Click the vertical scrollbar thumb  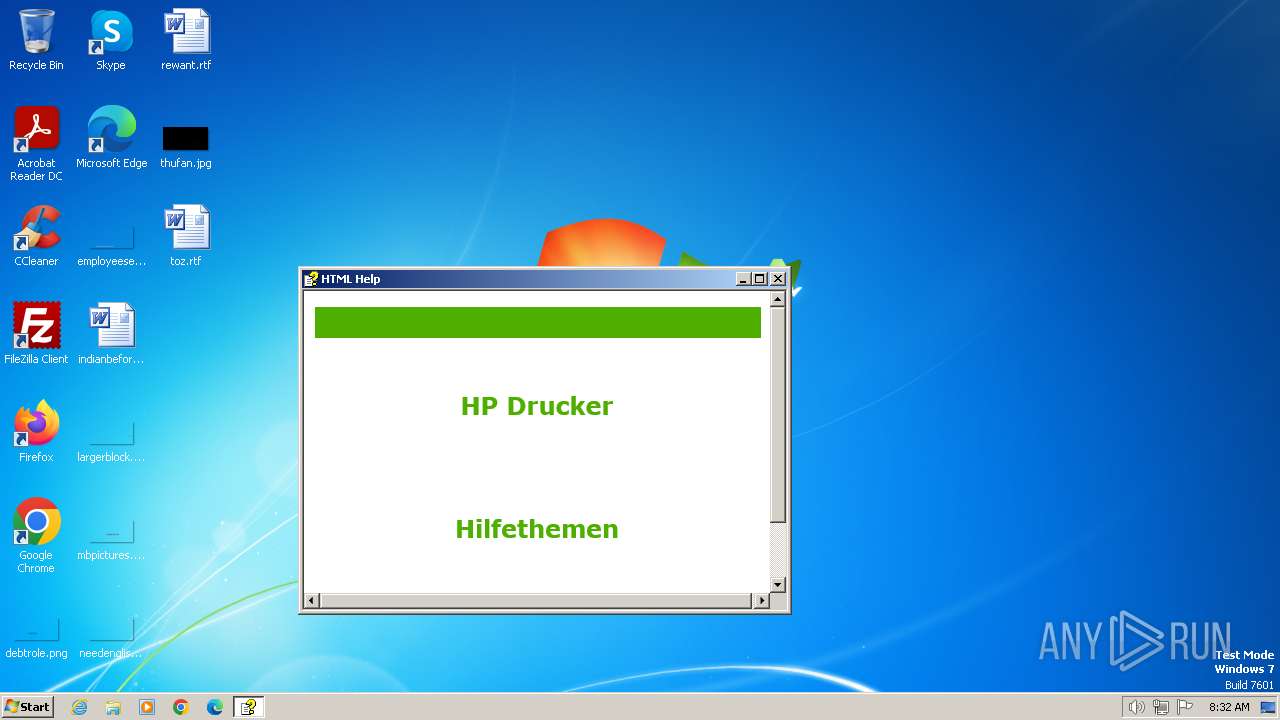coord(777,415)
